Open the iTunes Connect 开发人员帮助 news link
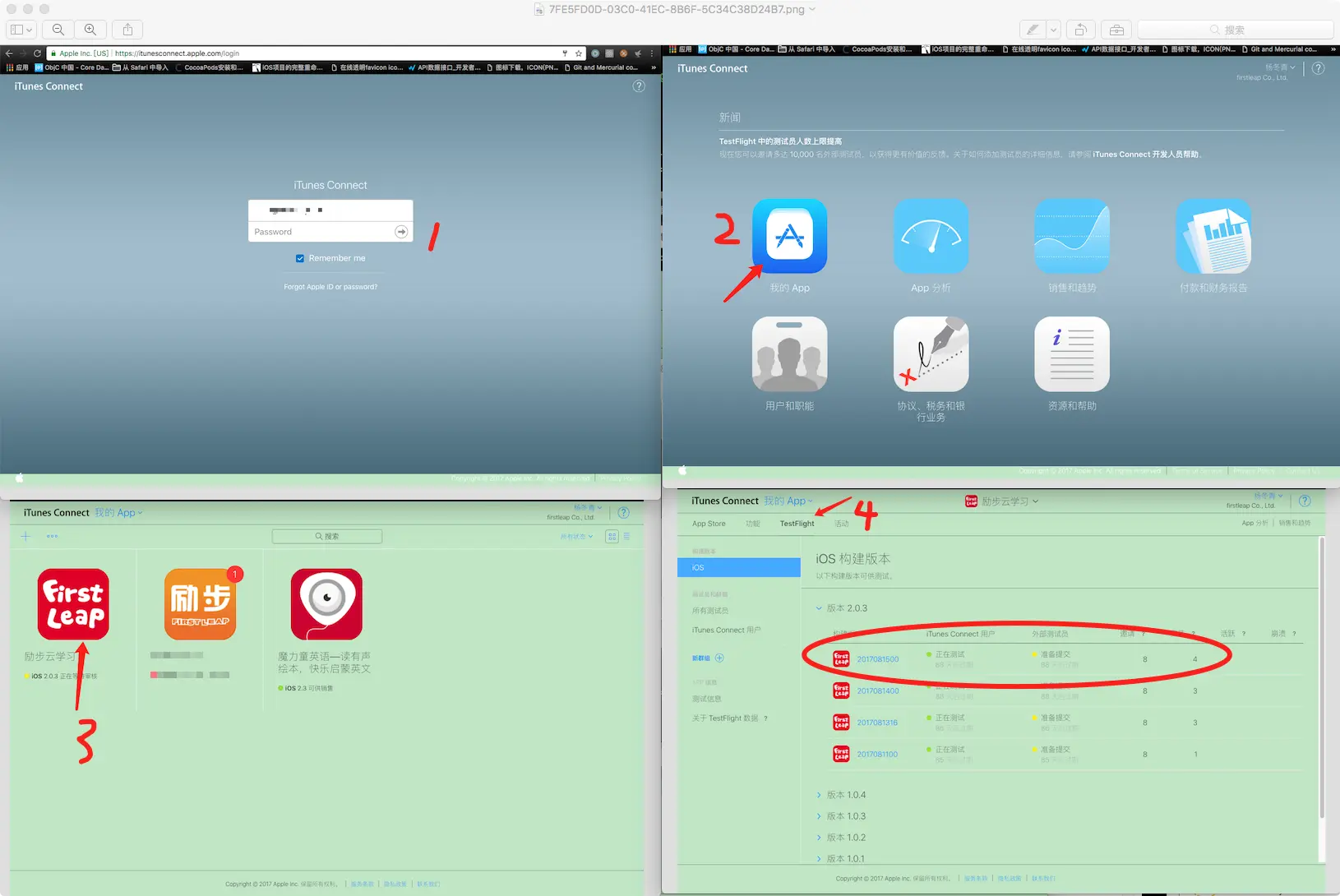 (1146, 155)
